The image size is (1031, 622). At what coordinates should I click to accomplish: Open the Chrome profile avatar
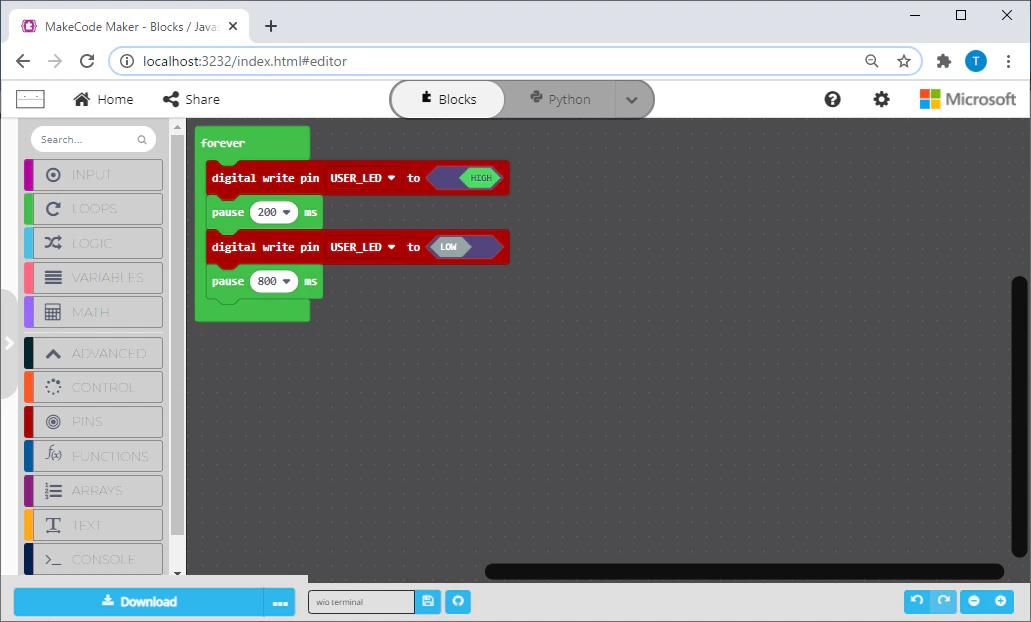click(976, 61)
